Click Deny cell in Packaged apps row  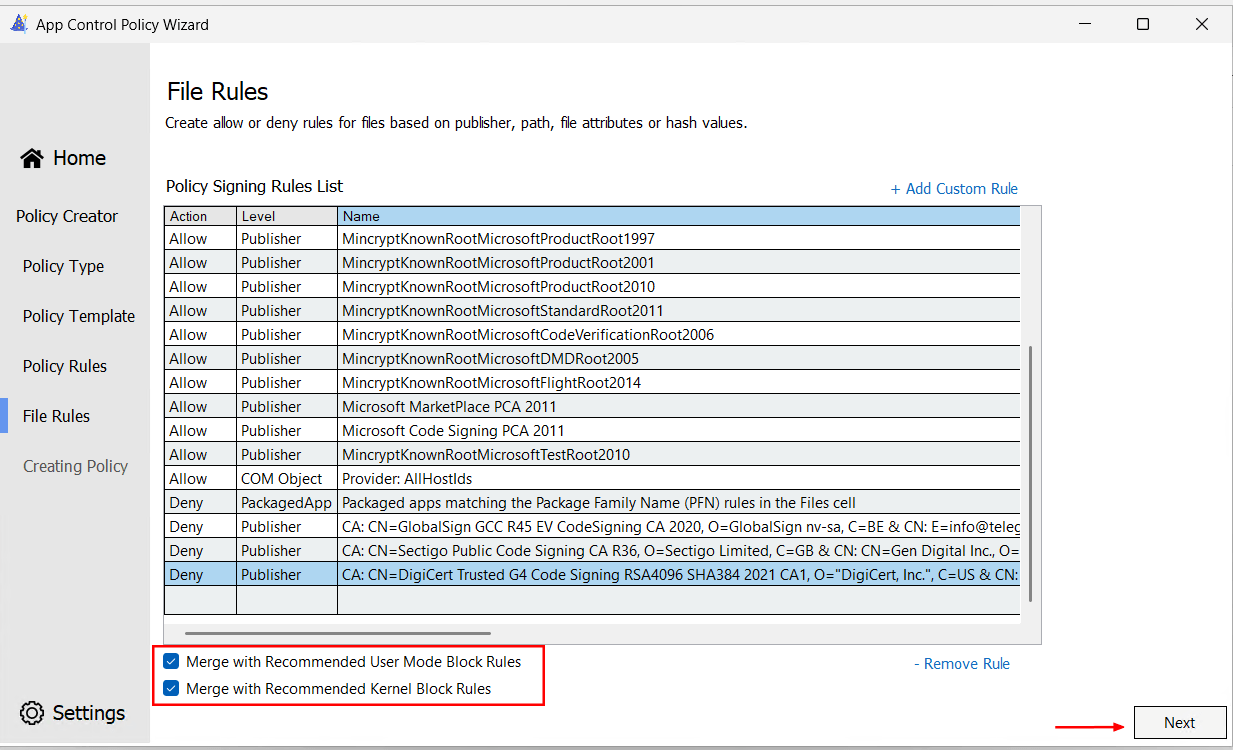(x=200, y=503)
